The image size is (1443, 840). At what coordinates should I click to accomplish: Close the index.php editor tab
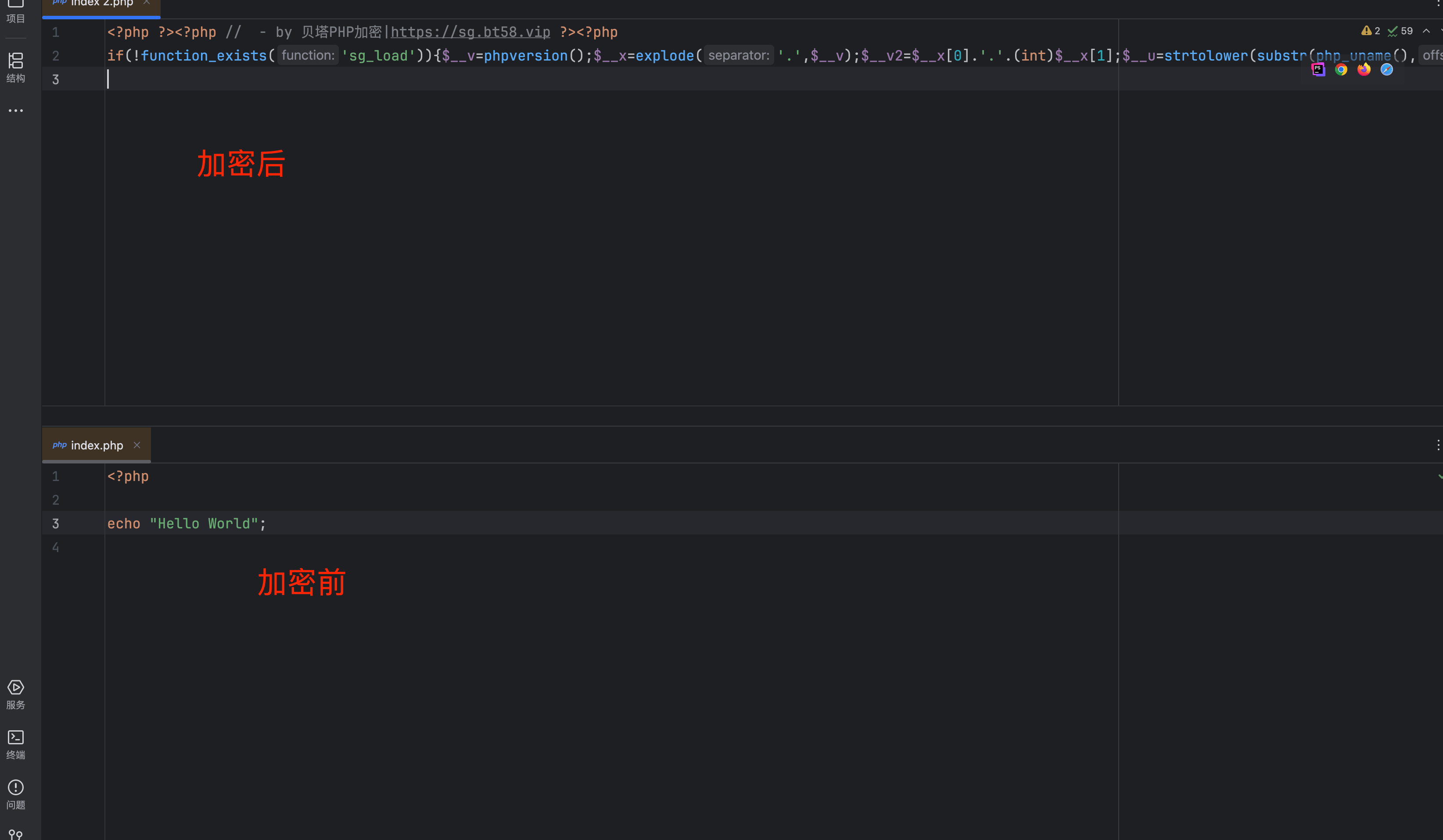click(x=137, y=445)
